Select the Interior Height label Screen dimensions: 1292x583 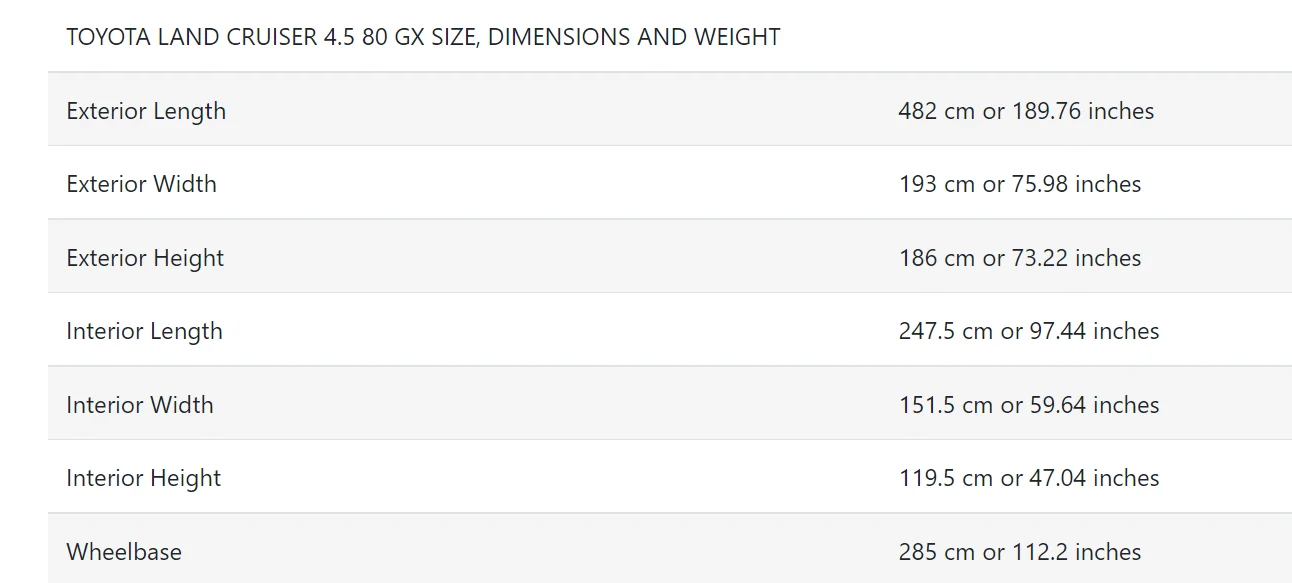click(x=143, y=478)
